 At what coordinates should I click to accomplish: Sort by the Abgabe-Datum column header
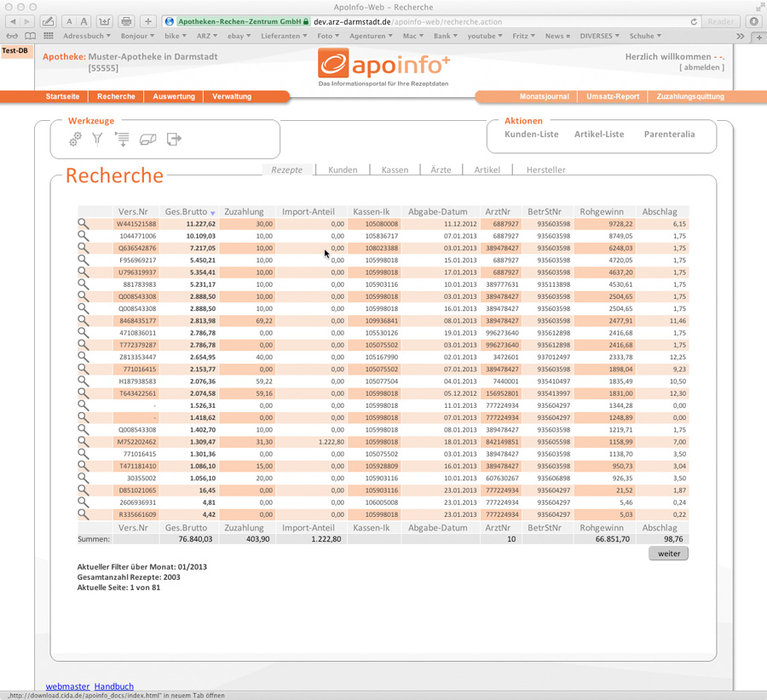tap(438, 212)
